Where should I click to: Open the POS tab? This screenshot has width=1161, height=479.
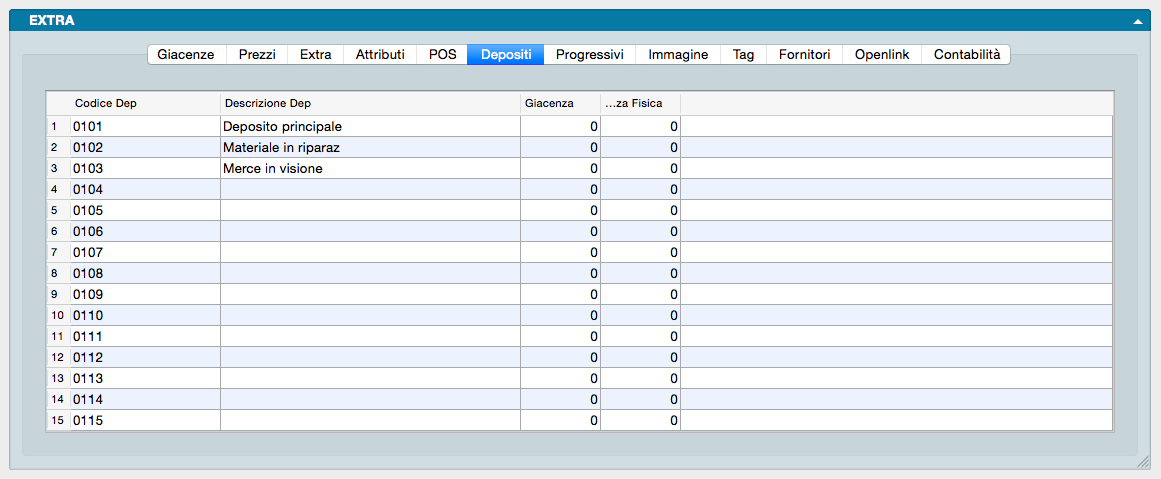442,55
